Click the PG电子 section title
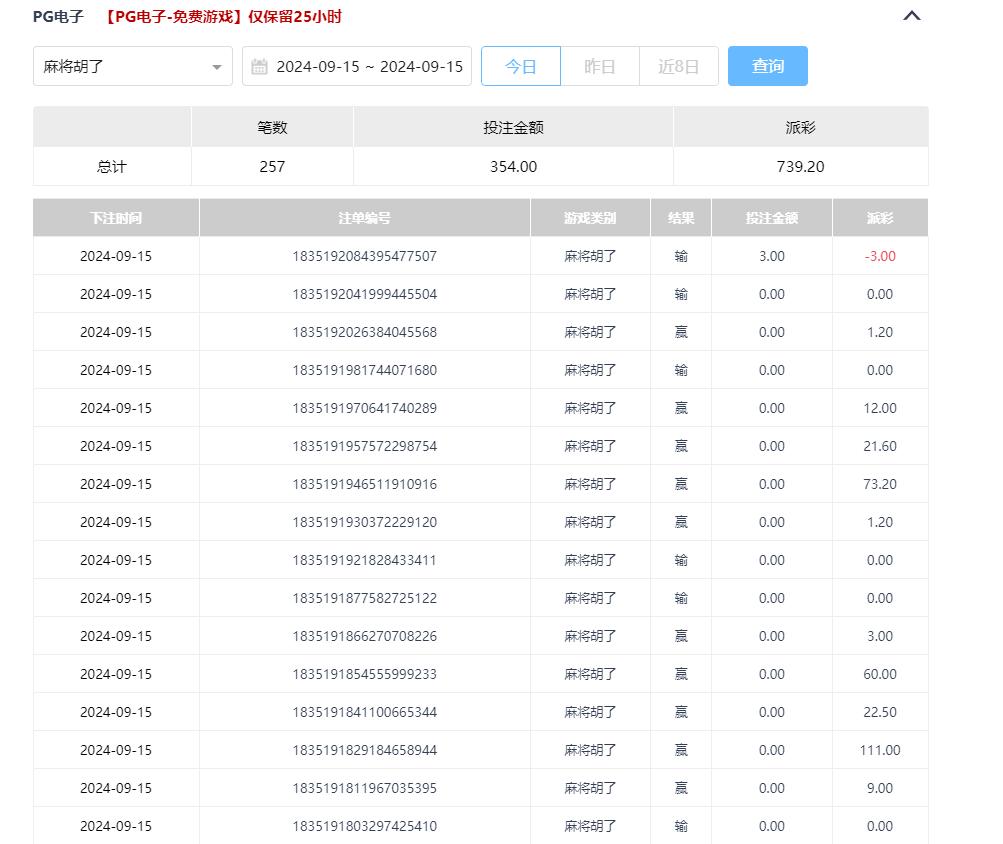Image resolution: width=1003 pixels, height=844 pixels. click(58, 17)
